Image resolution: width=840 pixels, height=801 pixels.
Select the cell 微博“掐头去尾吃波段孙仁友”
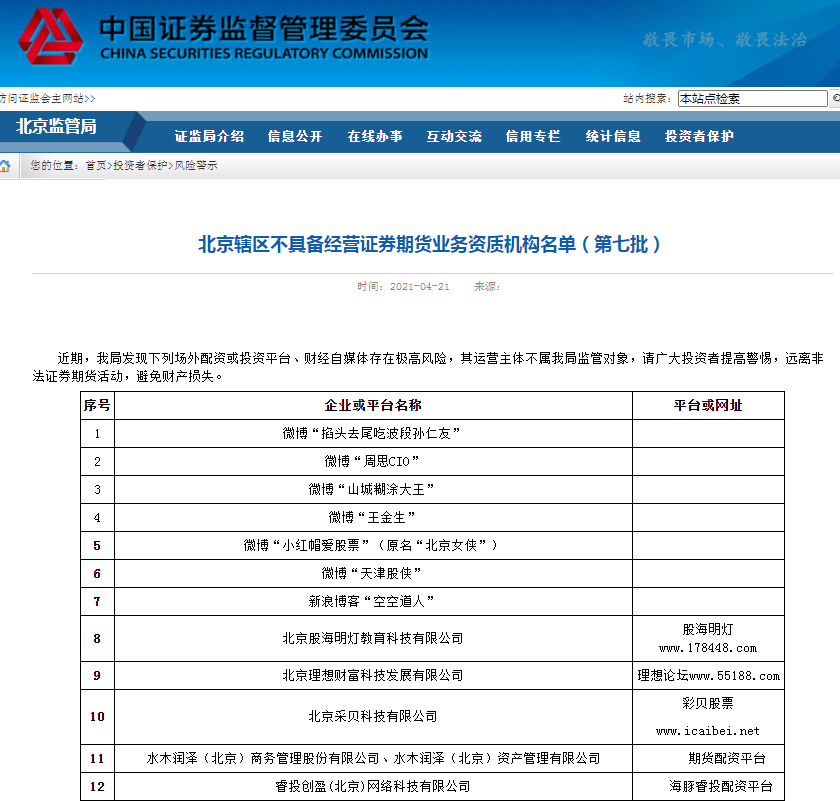[x=372, y=433]
